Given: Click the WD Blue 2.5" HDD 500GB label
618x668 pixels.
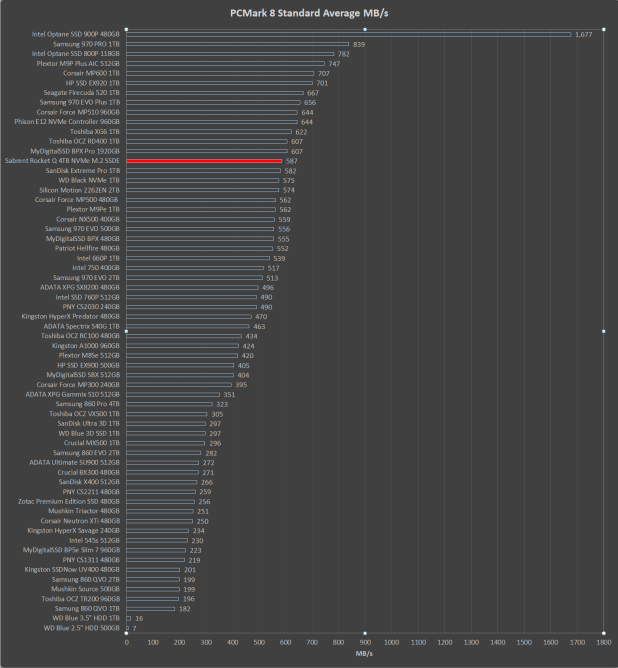Looking at the screenshot, I should [82, 628].
